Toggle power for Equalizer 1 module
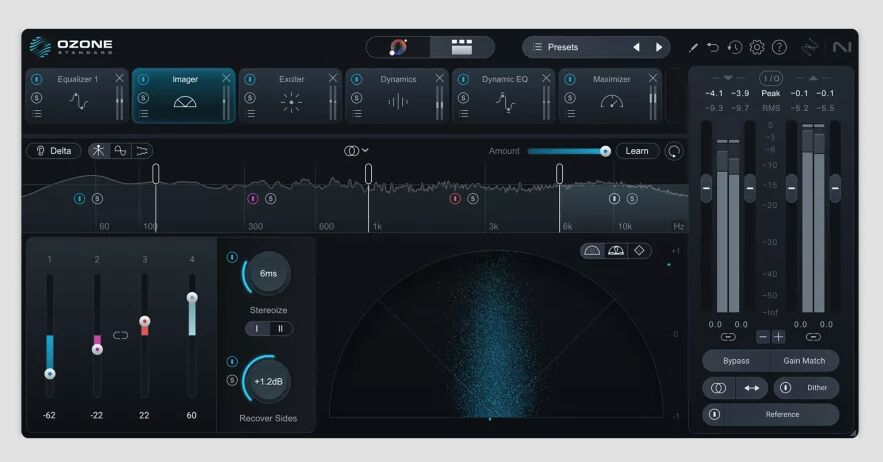The width and height of the screenshot is (883, 462). click(37, 79)
